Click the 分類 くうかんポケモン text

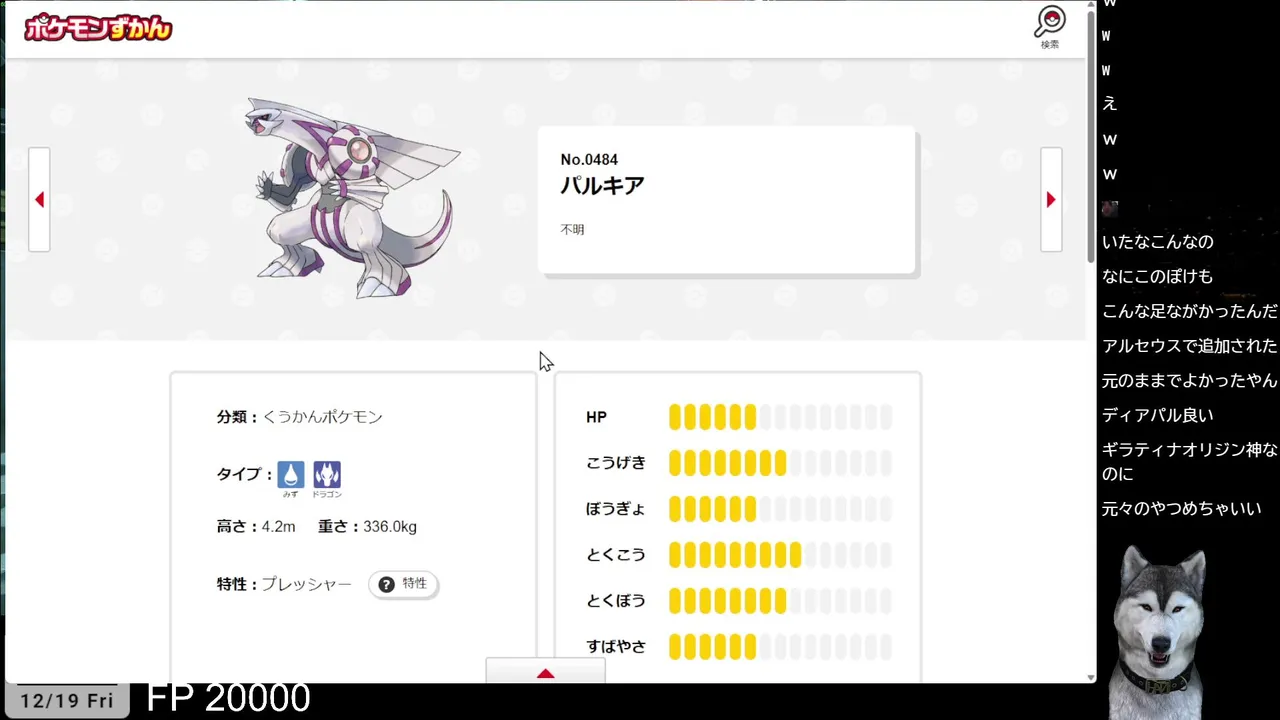(x=299, y=417)
